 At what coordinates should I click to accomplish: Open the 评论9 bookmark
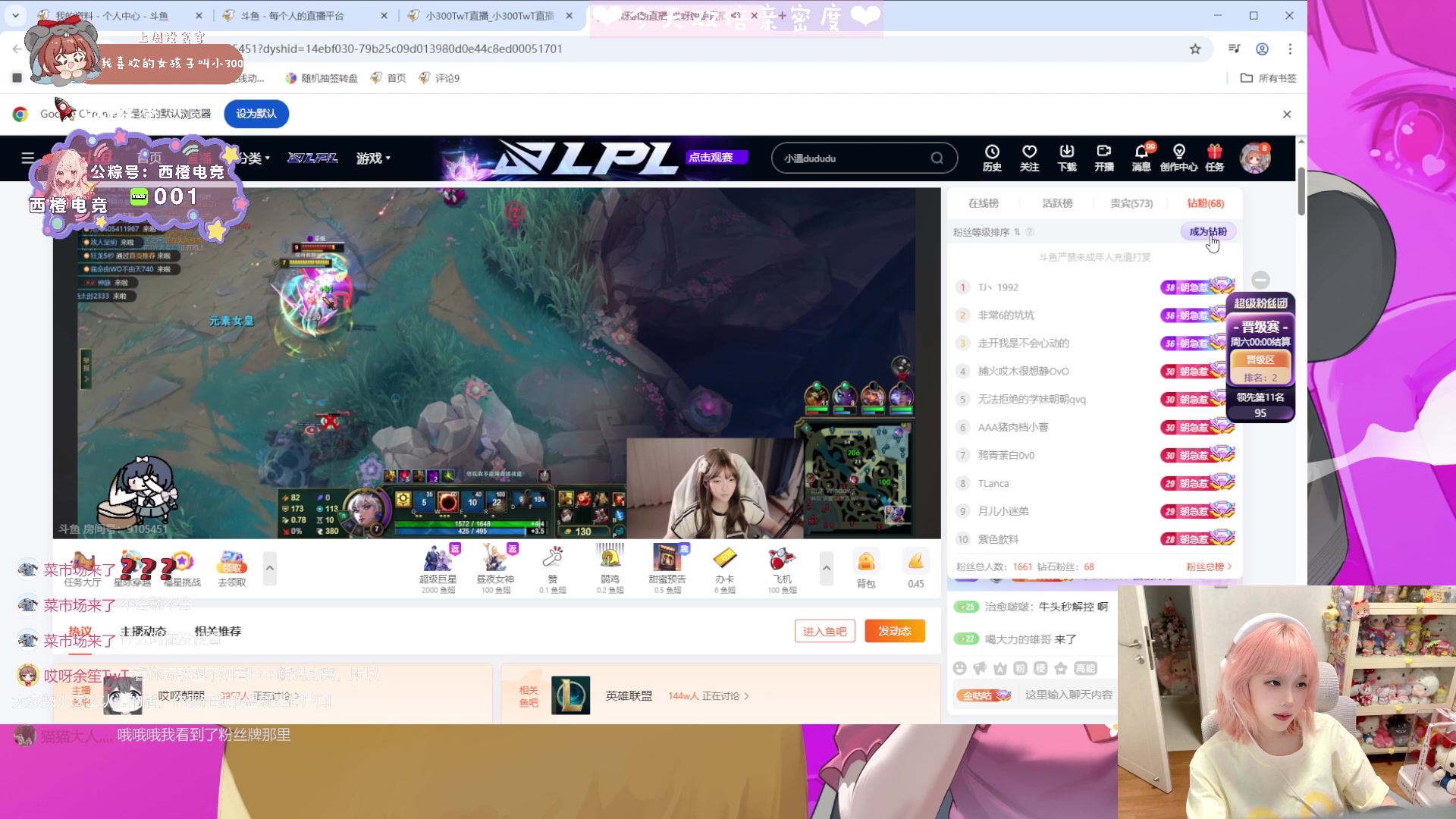coord(439,78)
